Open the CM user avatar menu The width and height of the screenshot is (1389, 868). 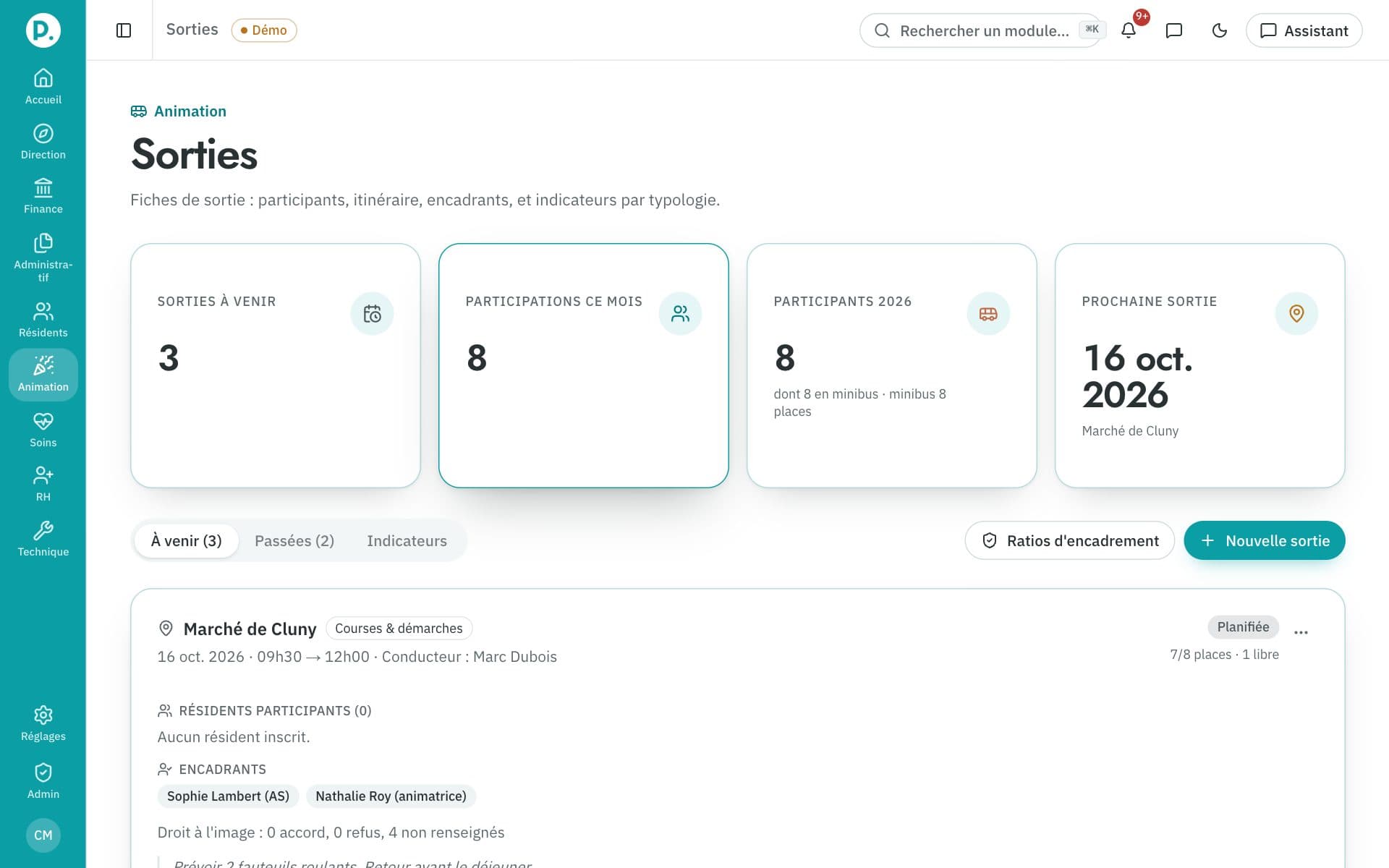(x=43, y=835)
